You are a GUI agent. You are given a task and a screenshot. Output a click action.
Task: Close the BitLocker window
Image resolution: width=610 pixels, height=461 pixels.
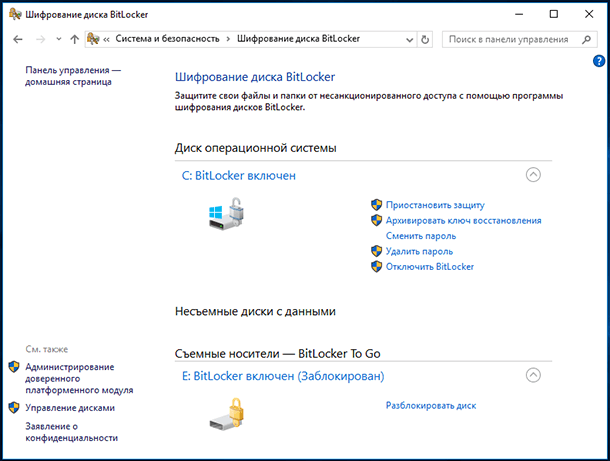click(589, 14)
